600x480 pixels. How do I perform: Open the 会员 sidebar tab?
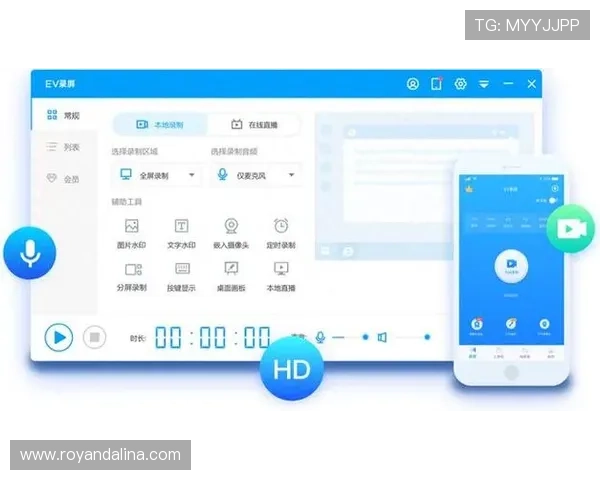[64, 179]
